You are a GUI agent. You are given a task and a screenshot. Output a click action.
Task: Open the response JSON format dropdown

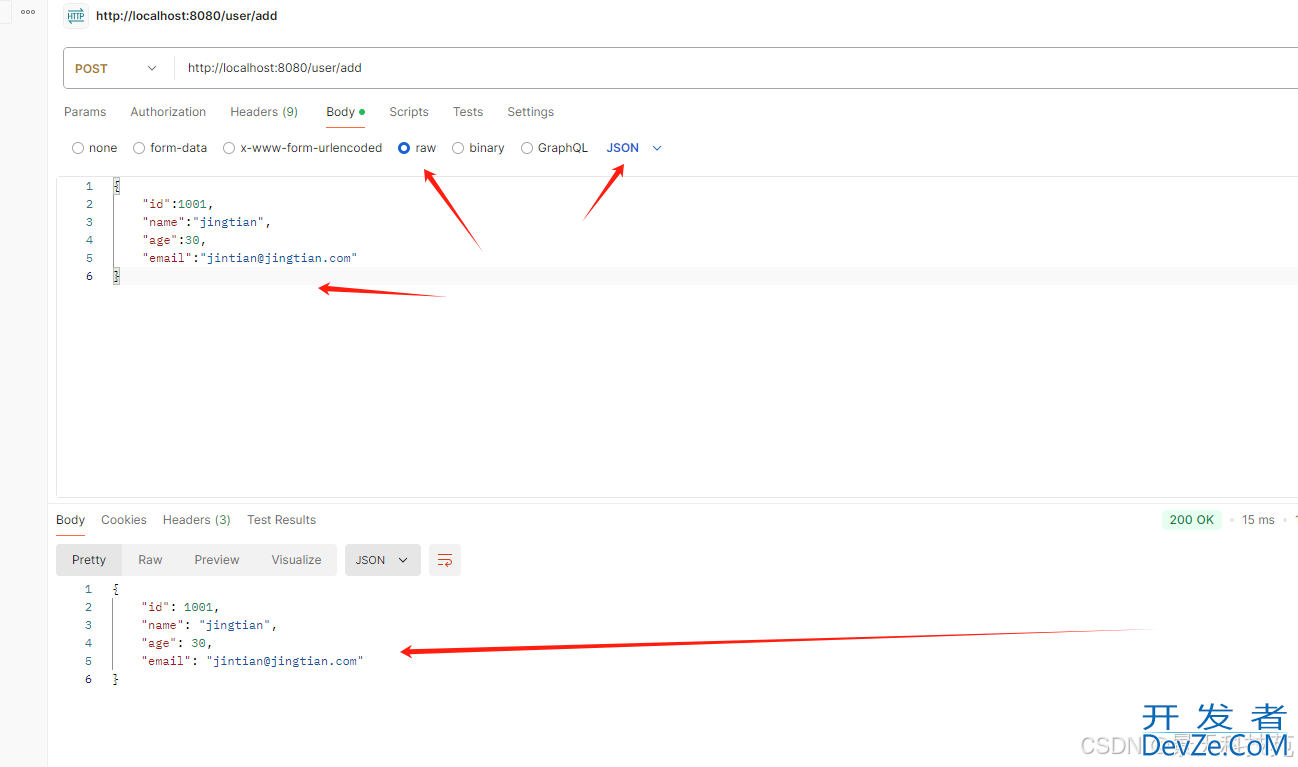click(x=382, y=560)
